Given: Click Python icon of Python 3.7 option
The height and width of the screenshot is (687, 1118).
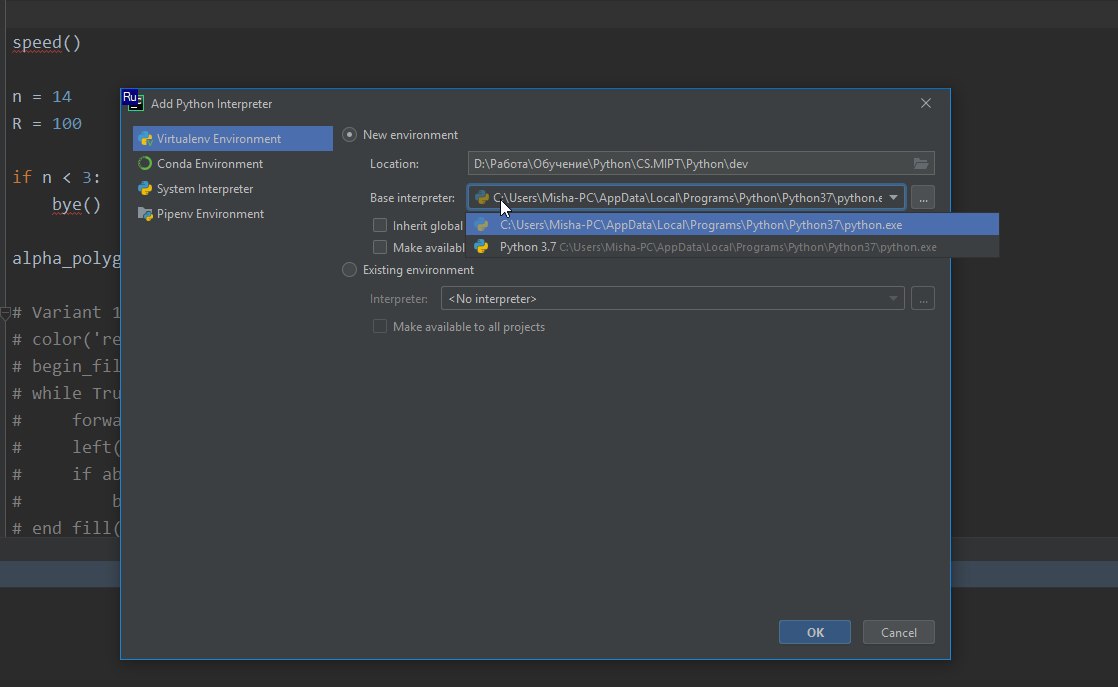Looking at the screenshot, I should click(x=481, y=247).
